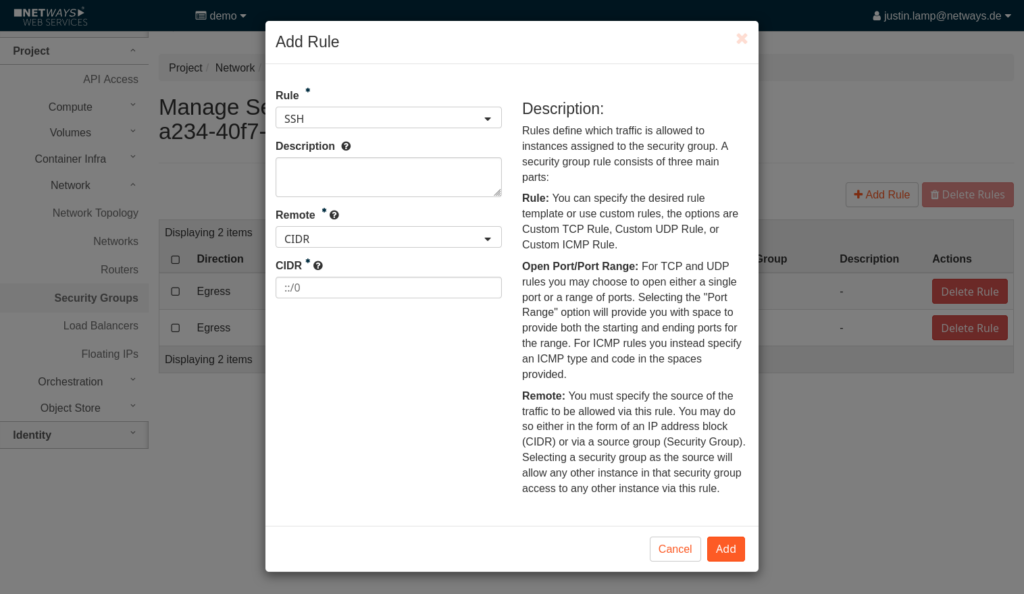Image resolution: width=1024 pixels, height=594 pixels.
Task: Click into the Description text area
Action: 388,177
